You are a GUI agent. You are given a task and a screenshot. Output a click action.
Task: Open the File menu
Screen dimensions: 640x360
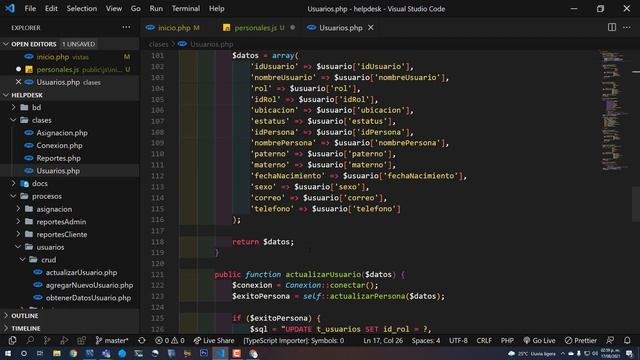pyautogui.click(x=30, y=8)
